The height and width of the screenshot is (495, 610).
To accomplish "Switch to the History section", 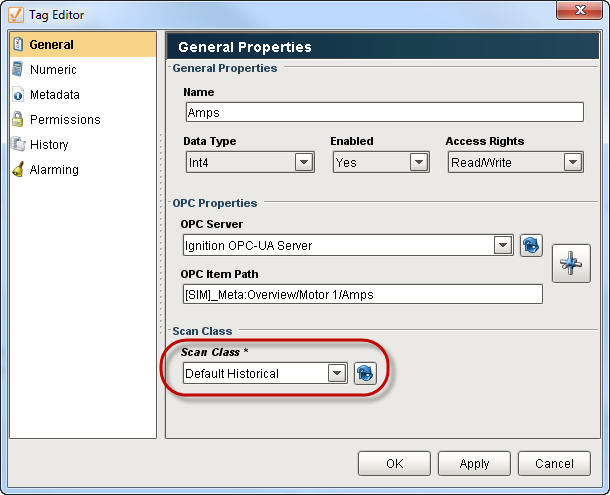I will click(x=49, y=145).
